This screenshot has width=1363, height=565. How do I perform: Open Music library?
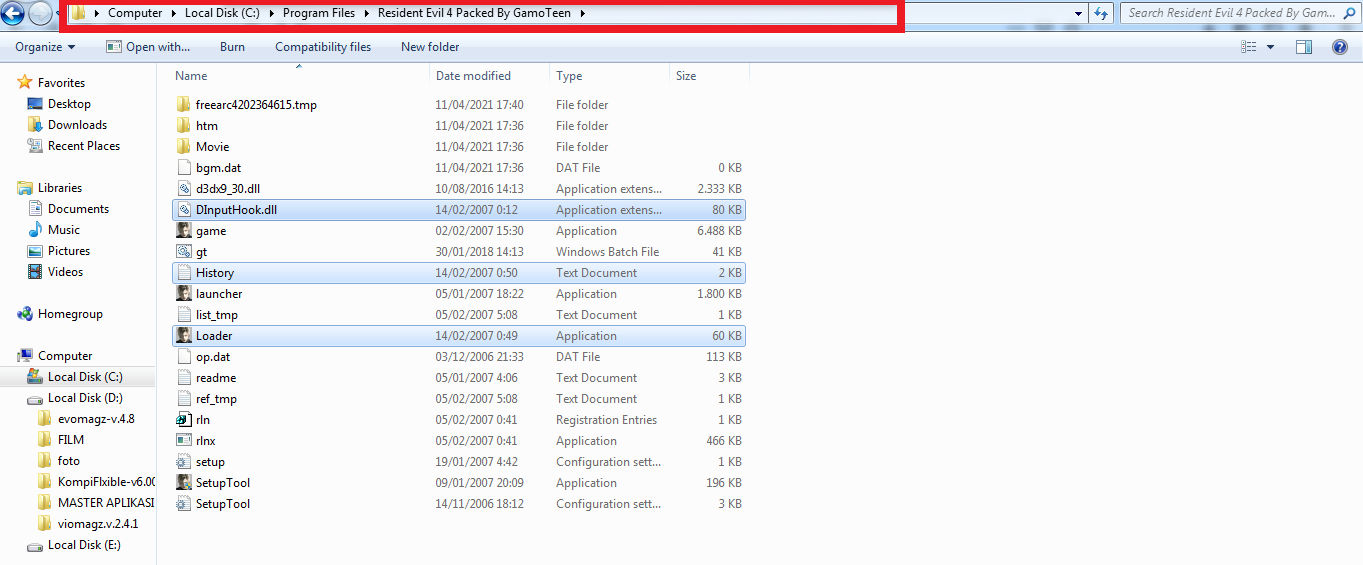tap(64, 230)
